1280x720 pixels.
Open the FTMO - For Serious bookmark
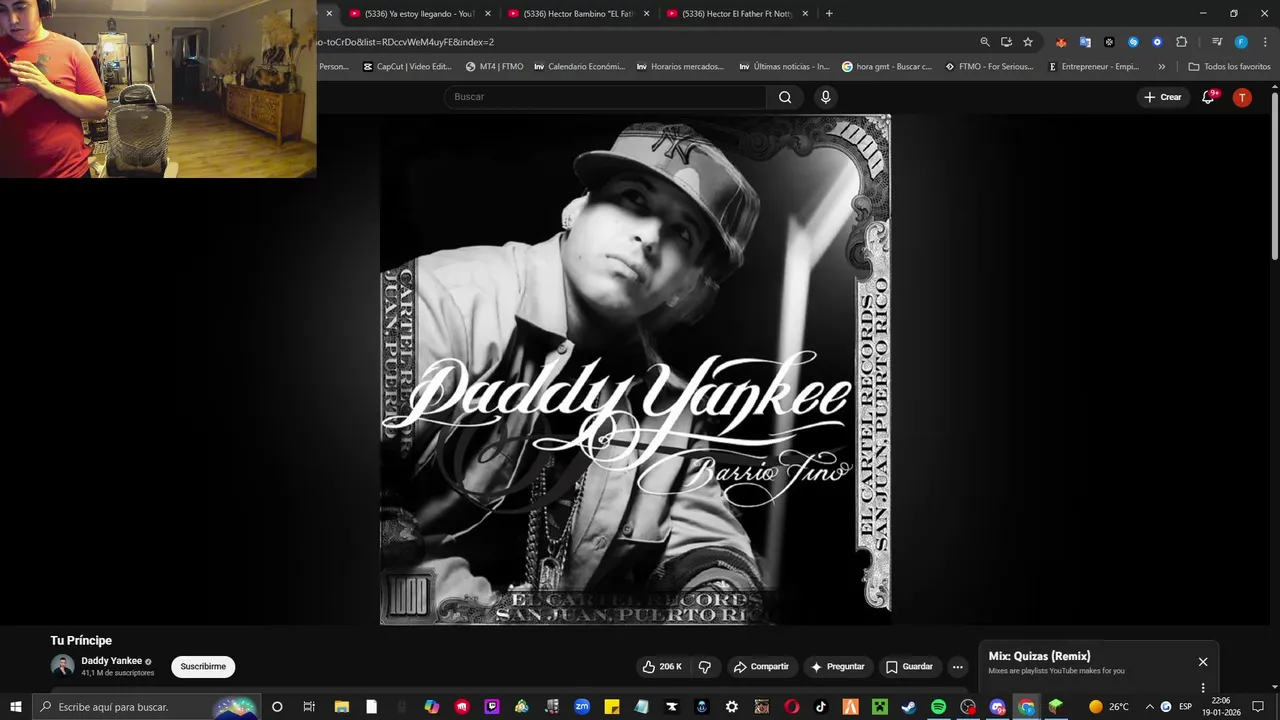(989, 67)
